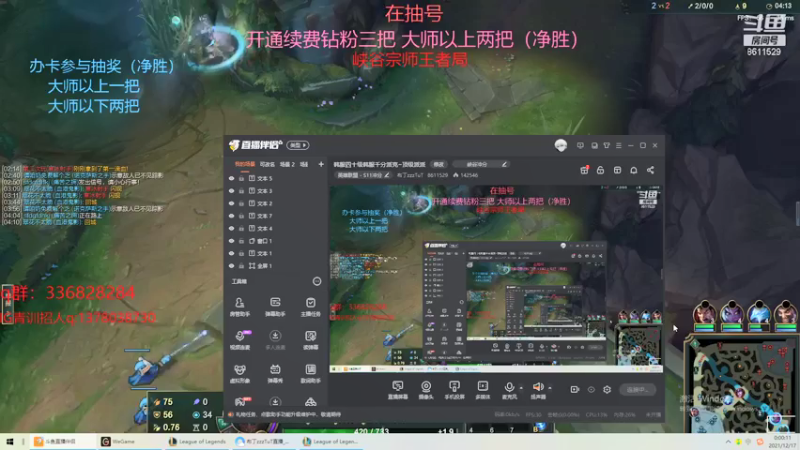The height and width of the screenshot is (450, 800).
Task: Open the 房管助手 room manager tool
Action: 240,307
